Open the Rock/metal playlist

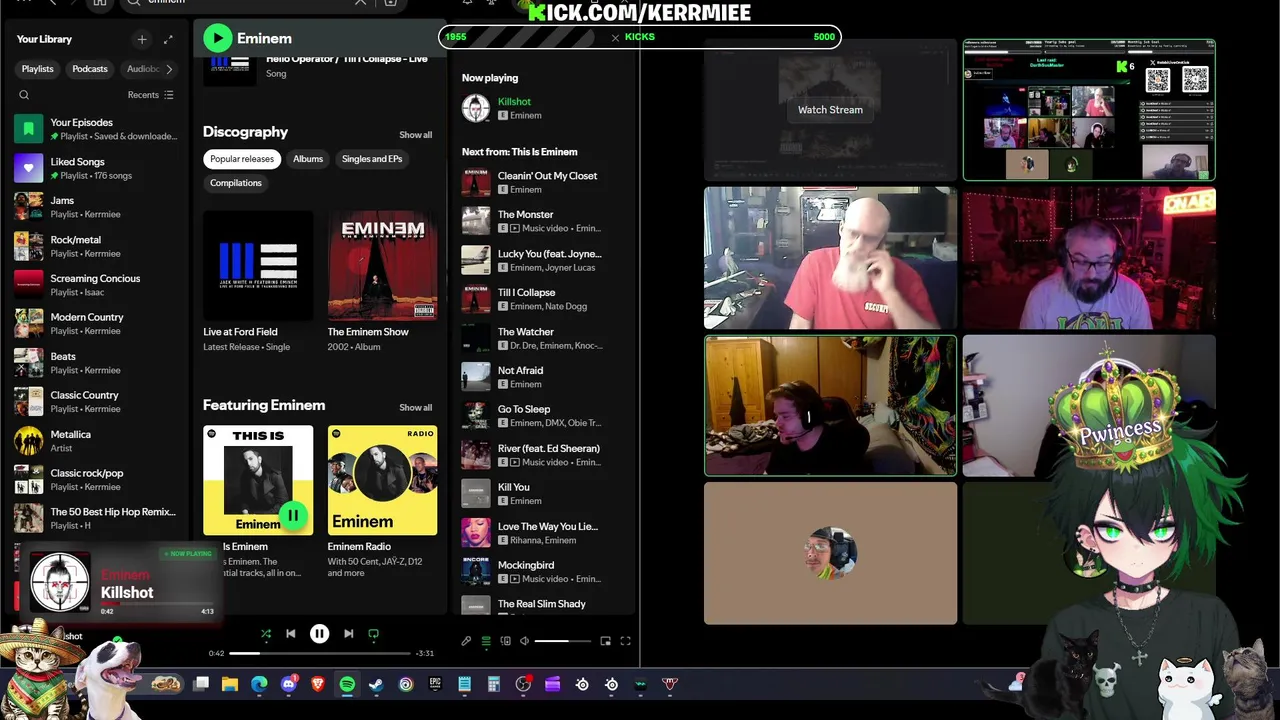(x=96, y=245)
